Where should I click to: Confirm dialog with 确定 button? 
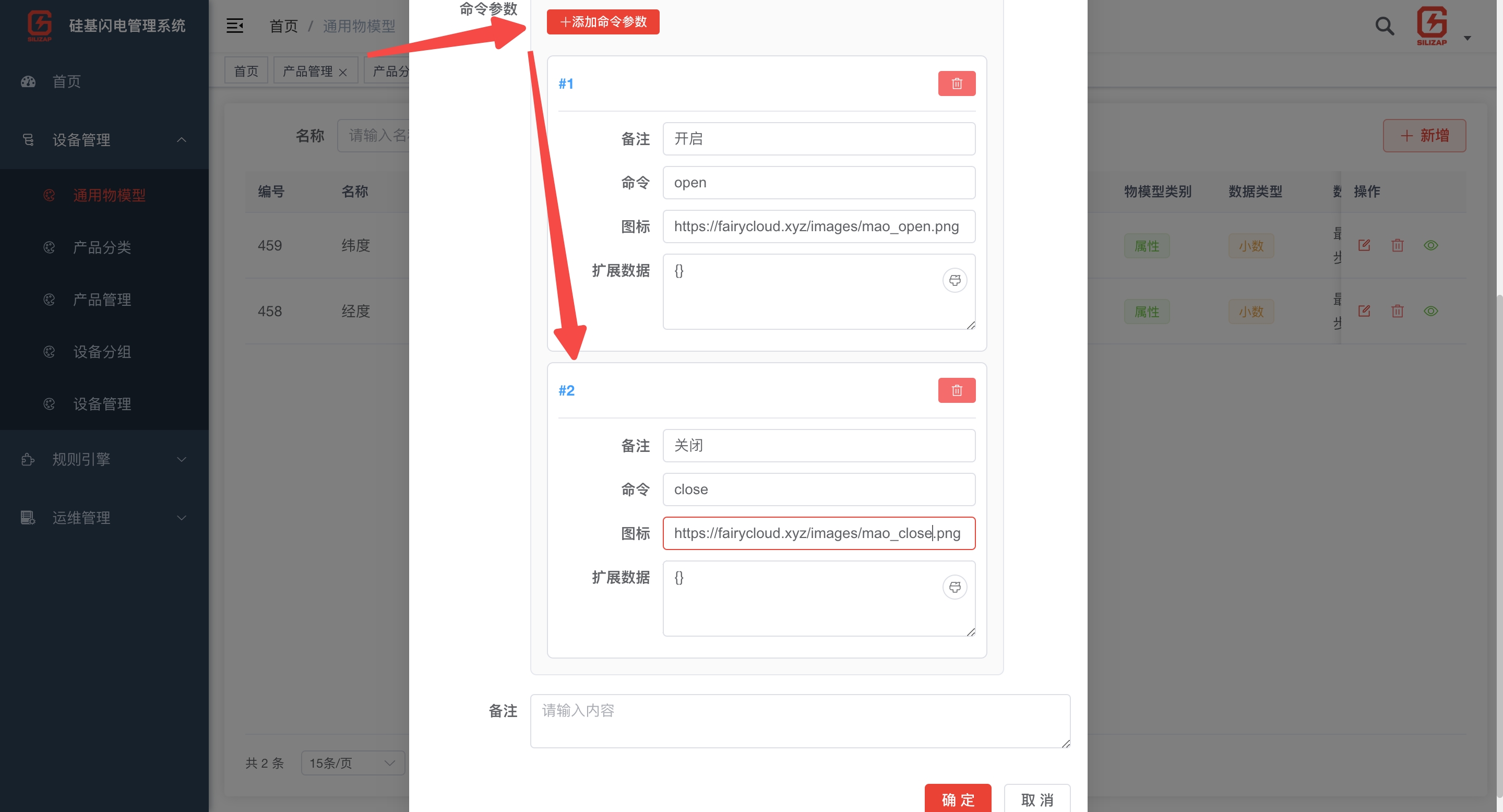click(957, 798)
